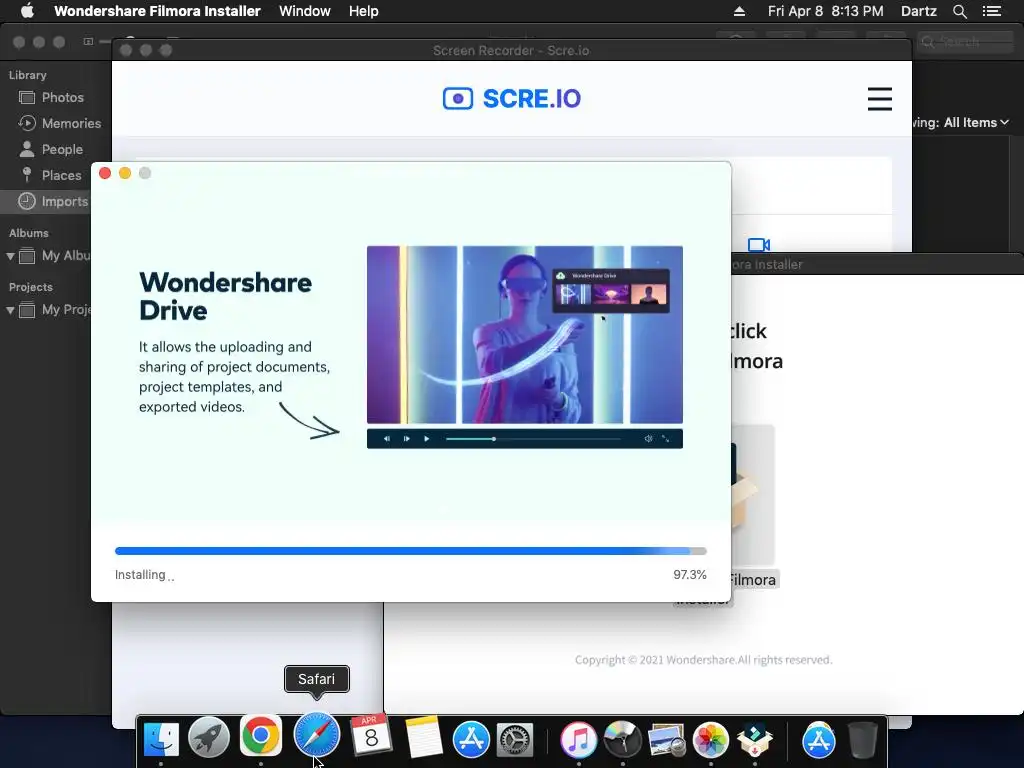The width and height of the screenshot is (1024, 768).
Task: Click the 97.3% progress percentage text
Action: pos(690,575)
